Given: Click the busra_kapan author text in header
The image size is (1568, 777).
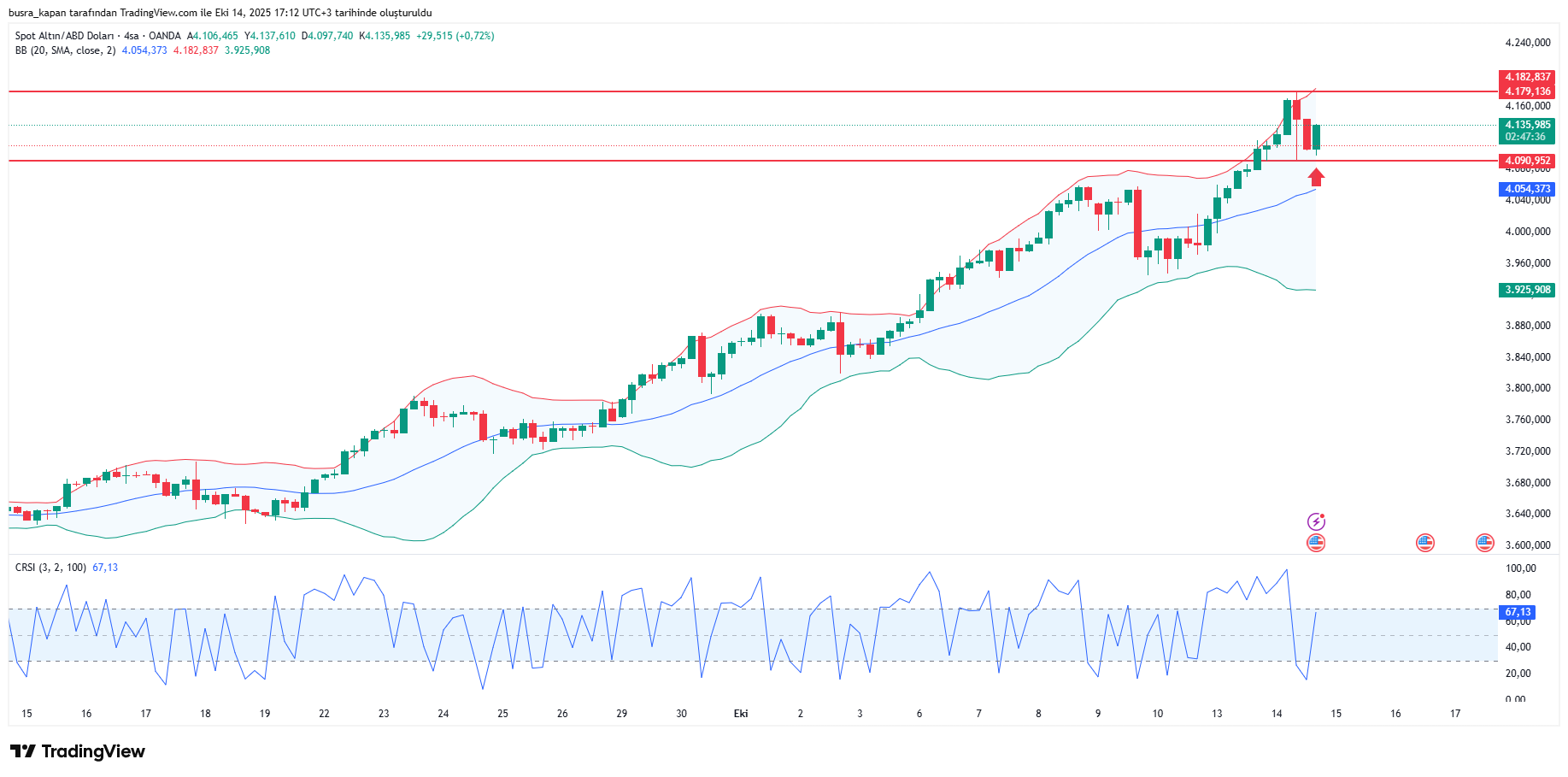Looking at the screenshot, I should coord(39,13).
